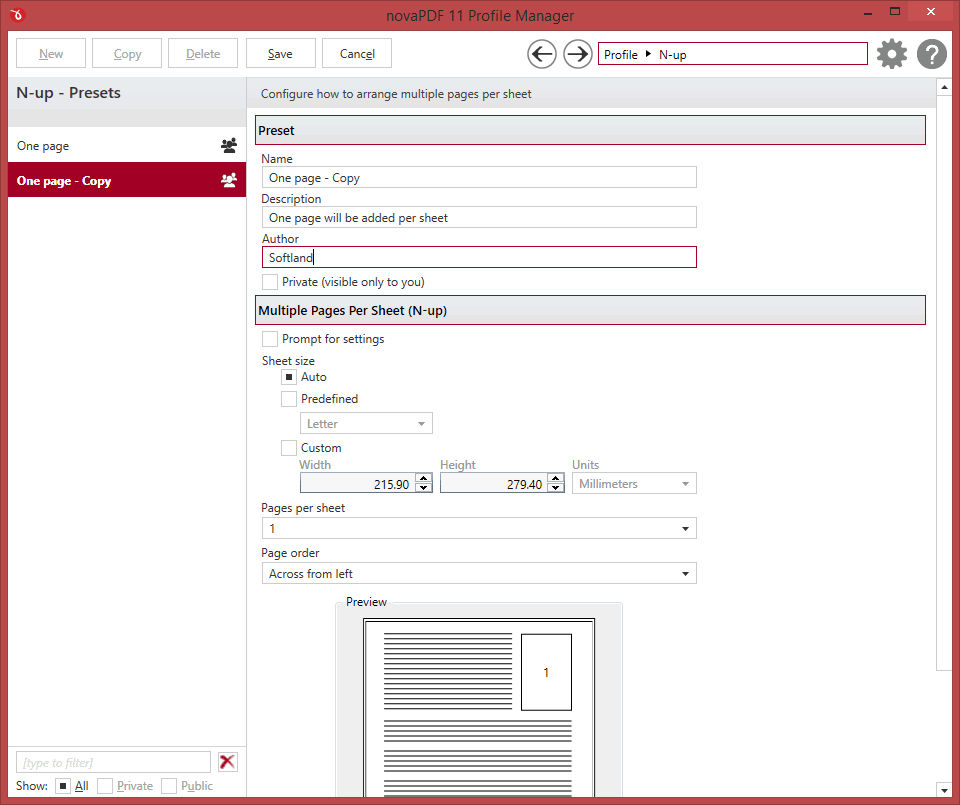Enable the Private (visible only to you) checkbox
960x805 pixels.
pyautogui.click(x=270, y=282)
